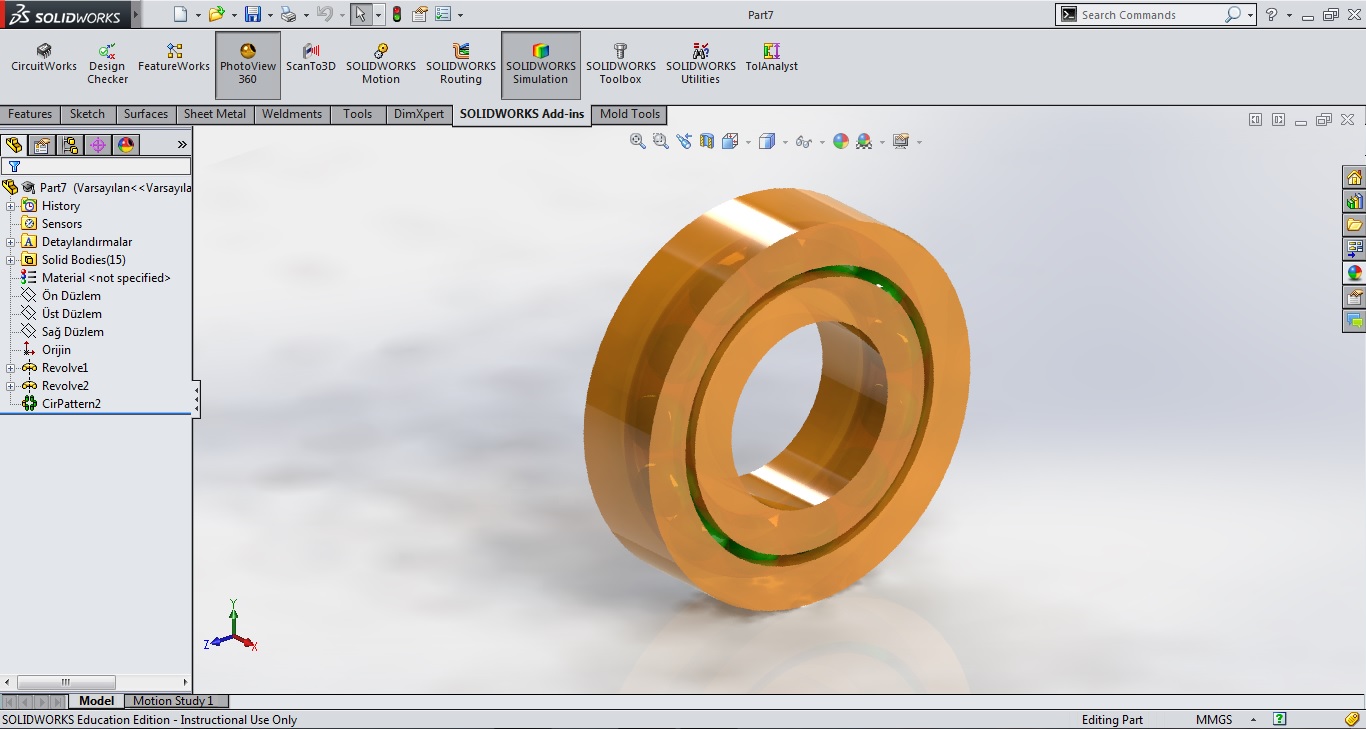1366x729 pixels.
Task: Enable the SOLIDWORKS Utilities add-in
Action: (x=701, y=64)
